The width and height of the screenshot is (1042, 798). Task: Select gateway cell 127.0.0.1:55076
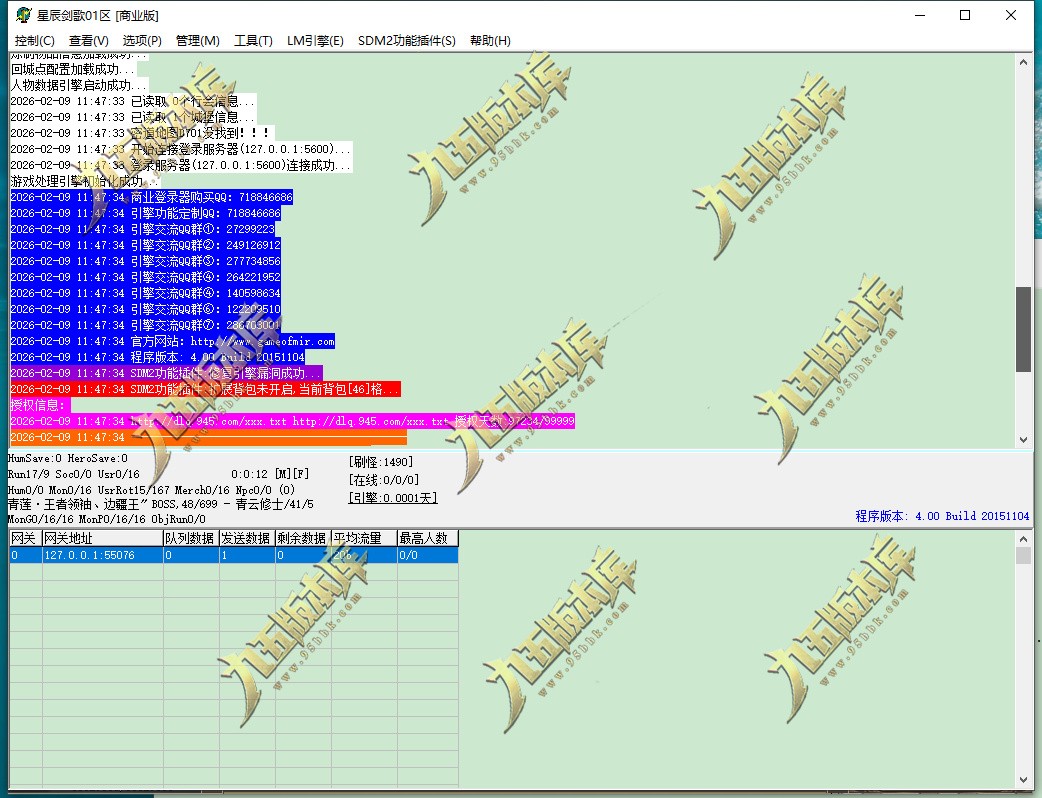pyautogui.click(x=102, y=555)
